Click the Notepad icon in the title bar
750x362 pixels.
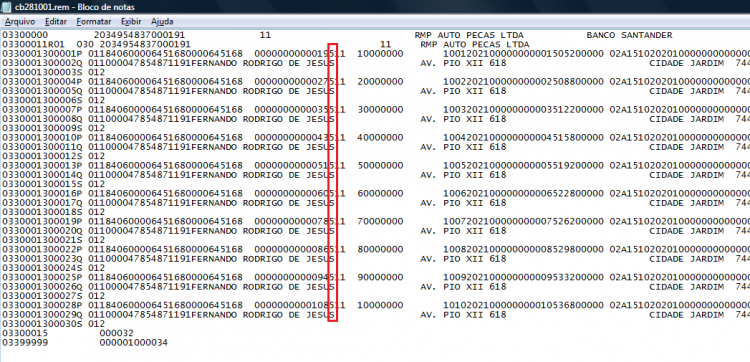click(7, 7)
